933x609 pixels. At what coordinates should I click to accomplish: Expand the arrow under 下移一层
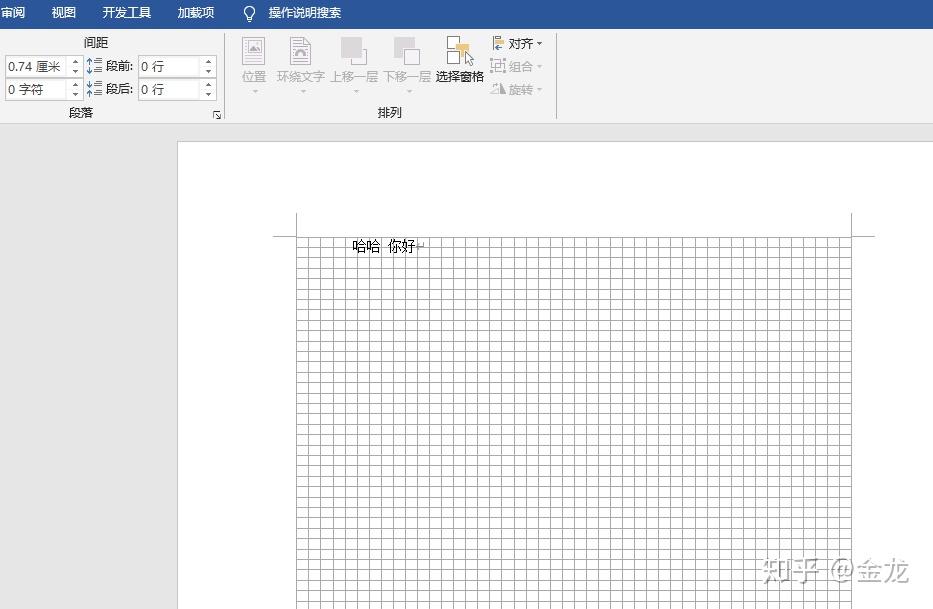(x=409, y=91)
